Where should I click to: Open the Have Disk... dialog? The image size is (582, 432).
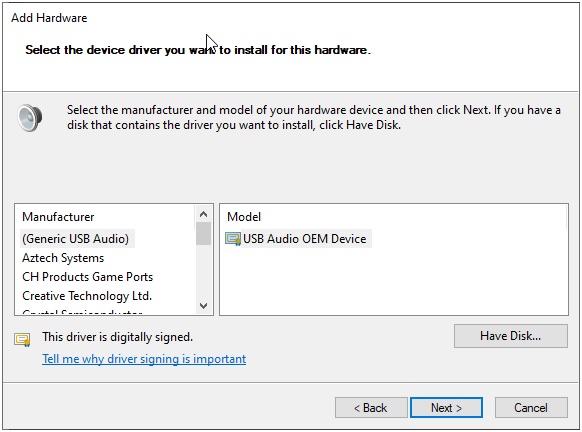(510, 336)
